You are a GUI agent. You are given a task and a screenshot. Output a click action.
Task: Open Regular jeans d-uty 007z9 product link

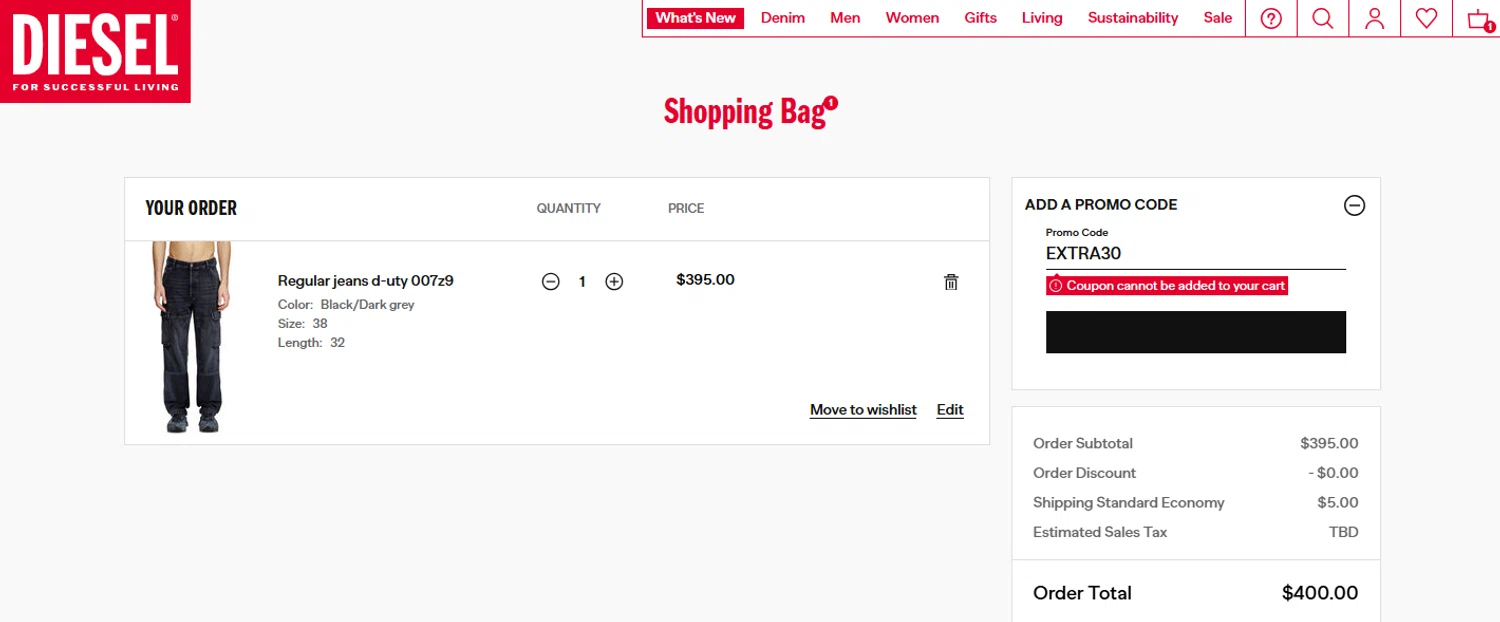pos(366,281)
